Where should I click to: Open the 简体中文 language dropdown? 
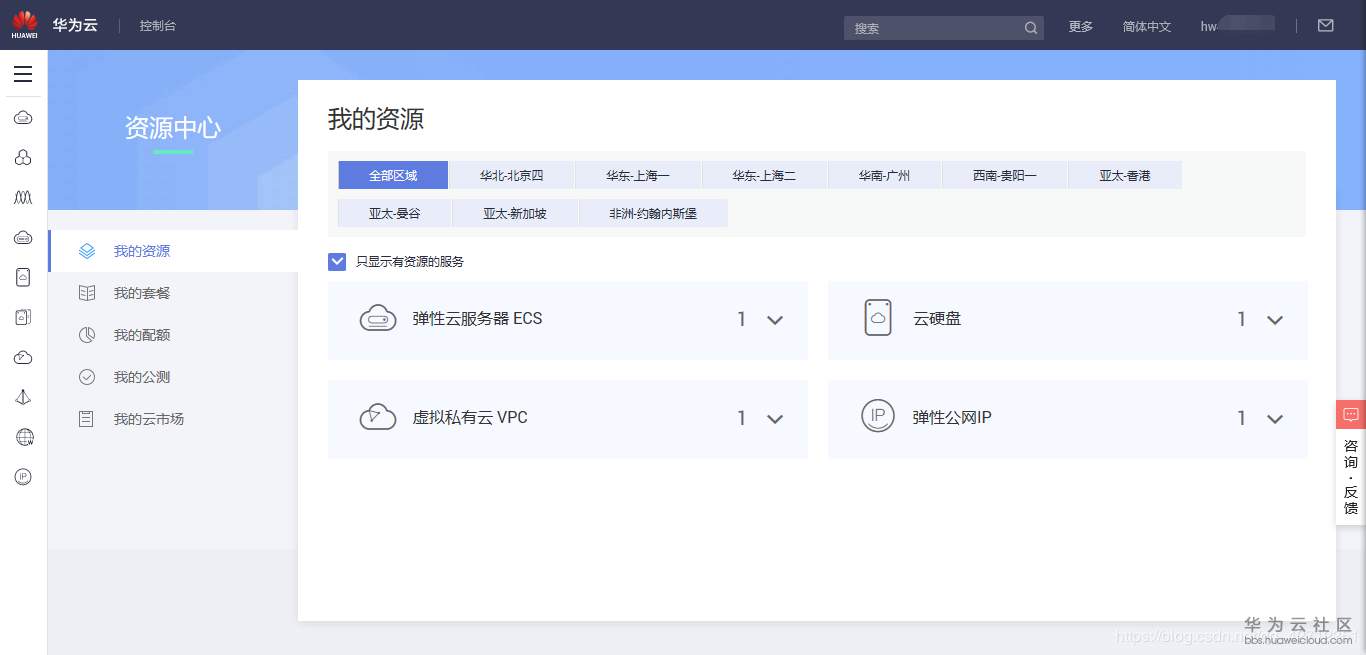coord(1147,27)
